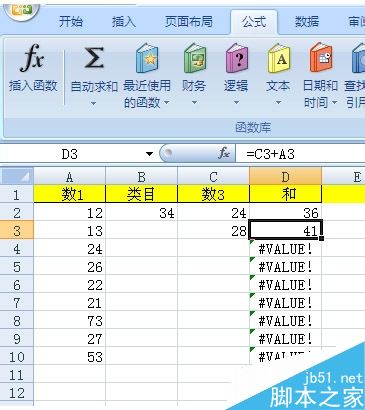Click cell A8 containing 73
This screenshot has height=410, width=365.
(69, 320)
